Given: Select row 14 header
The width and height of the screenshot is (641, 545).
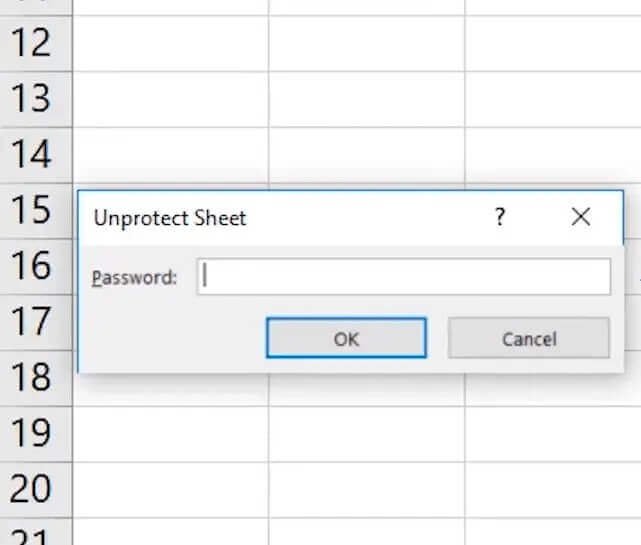Looking at the screenshot, I should 36,155.
